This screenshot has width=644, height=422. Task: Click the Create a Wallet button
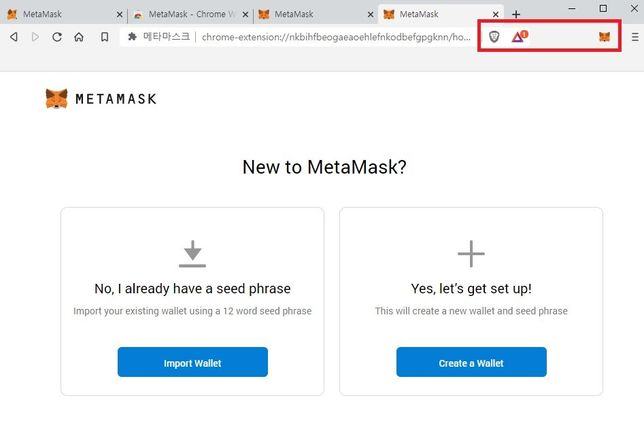tap(471, 363)
